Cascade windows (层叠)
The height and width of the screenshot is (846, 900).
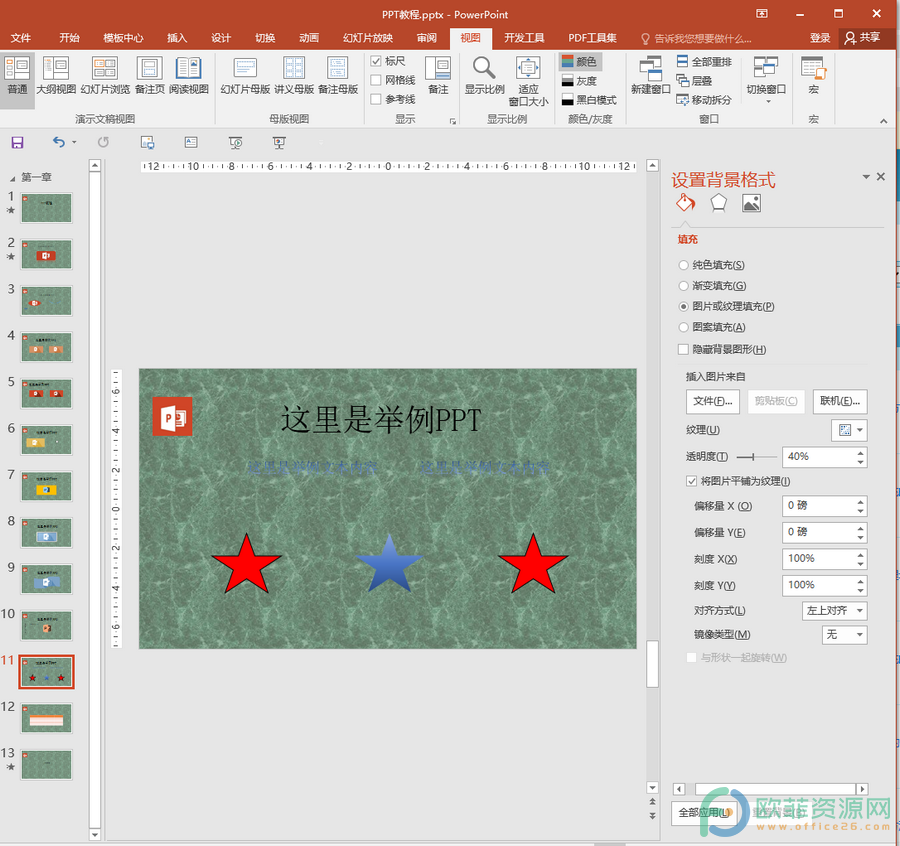[x=695, y=81]
